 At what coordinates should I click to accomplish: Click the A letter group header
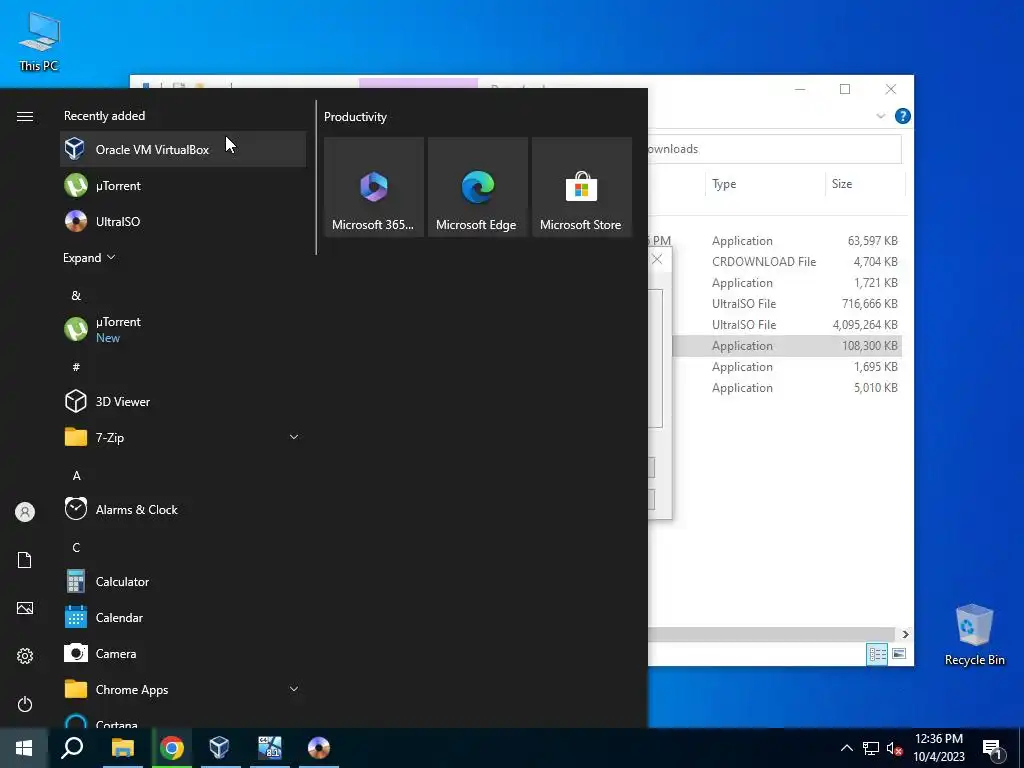76,475
